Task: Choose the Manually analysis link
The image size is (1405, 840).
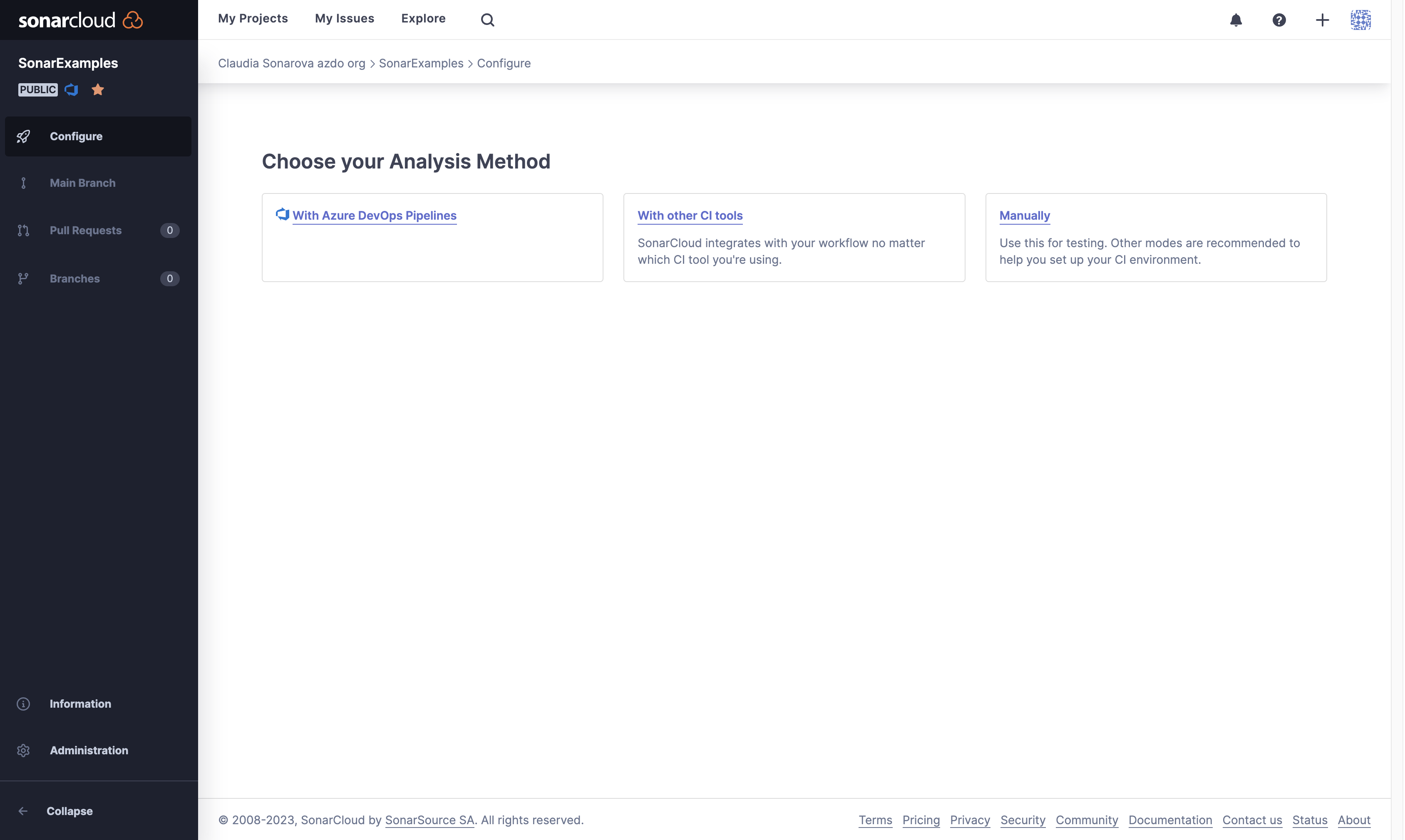Action: pos(1025,216)
